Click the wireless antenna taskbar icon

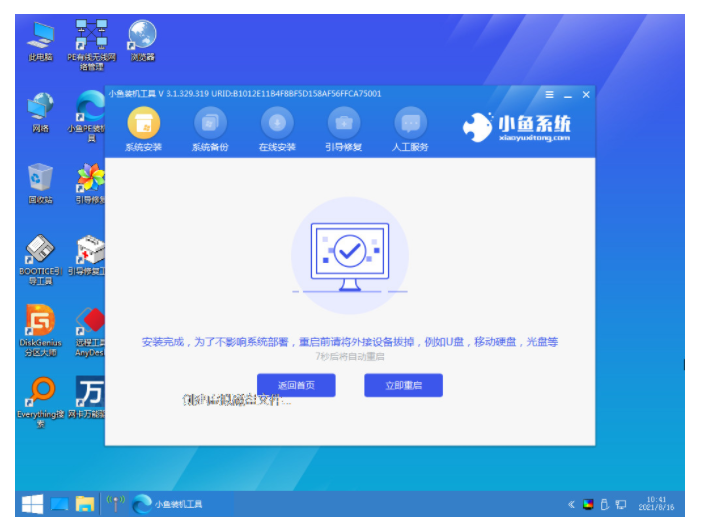[116, 503]
